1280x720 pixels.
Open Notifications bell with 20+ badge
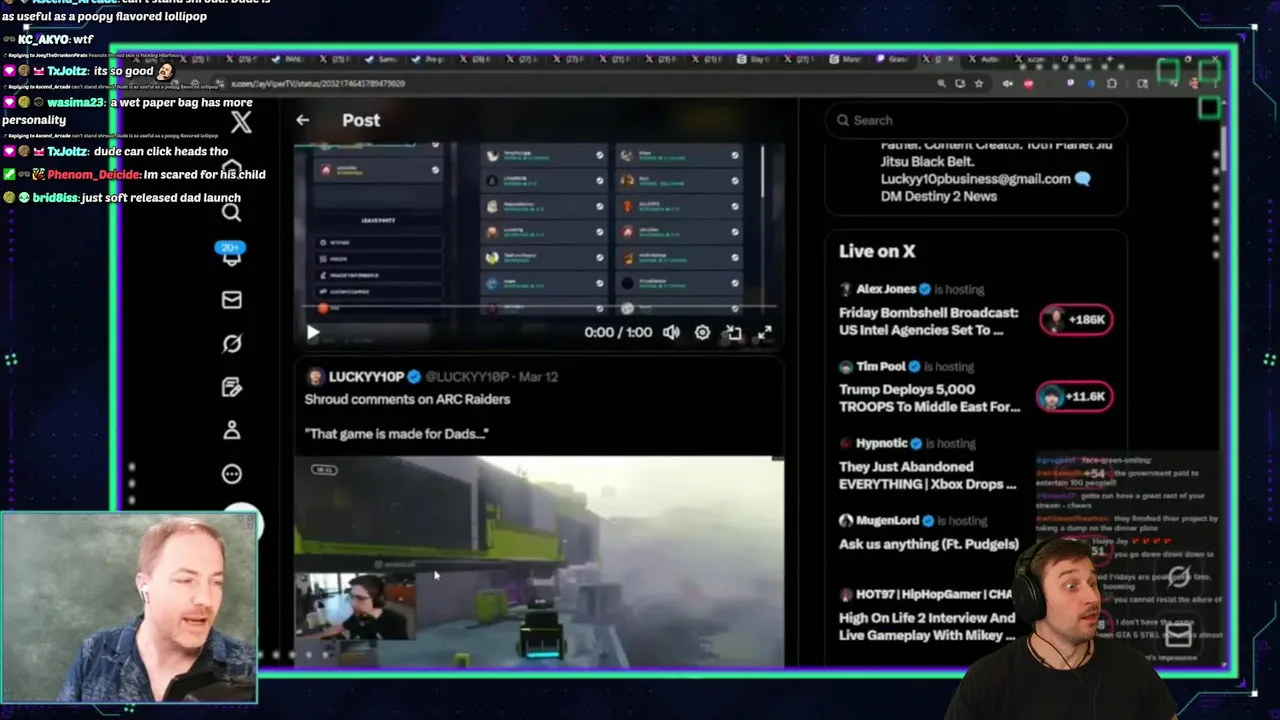(x=231, y=253)
